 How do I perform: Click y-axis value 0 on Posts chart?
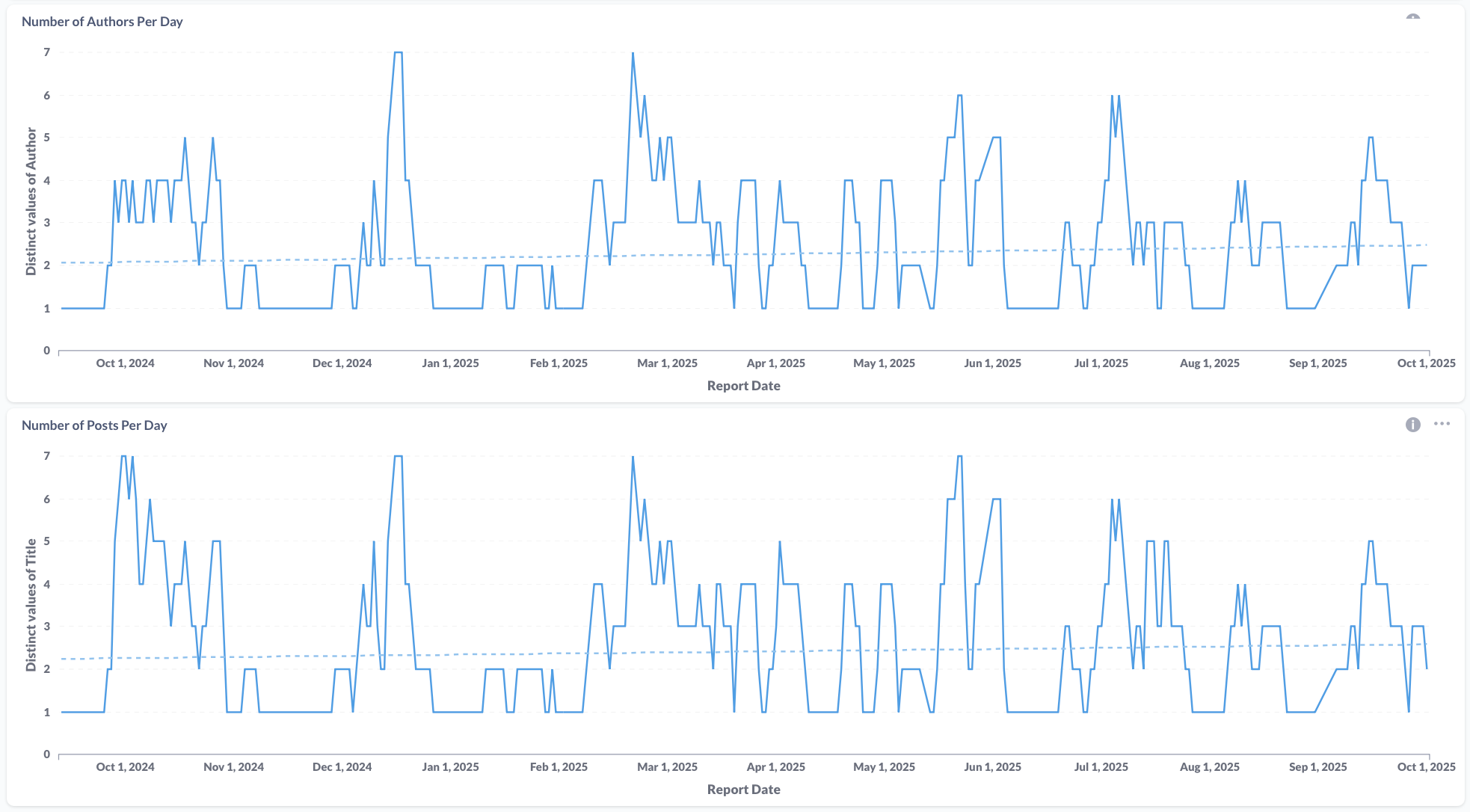[x=47, y=754]
